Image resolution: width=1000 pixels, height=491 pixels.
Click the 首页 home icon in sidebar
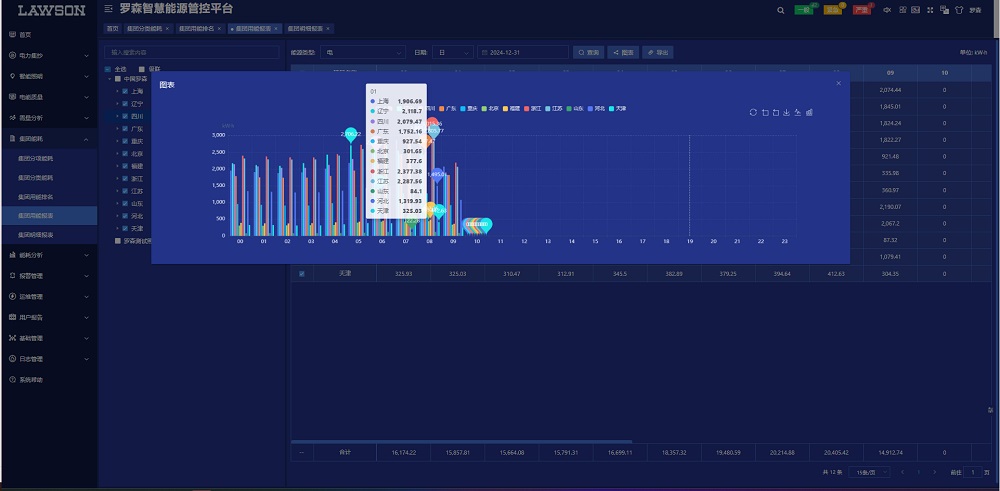(12, 34)
